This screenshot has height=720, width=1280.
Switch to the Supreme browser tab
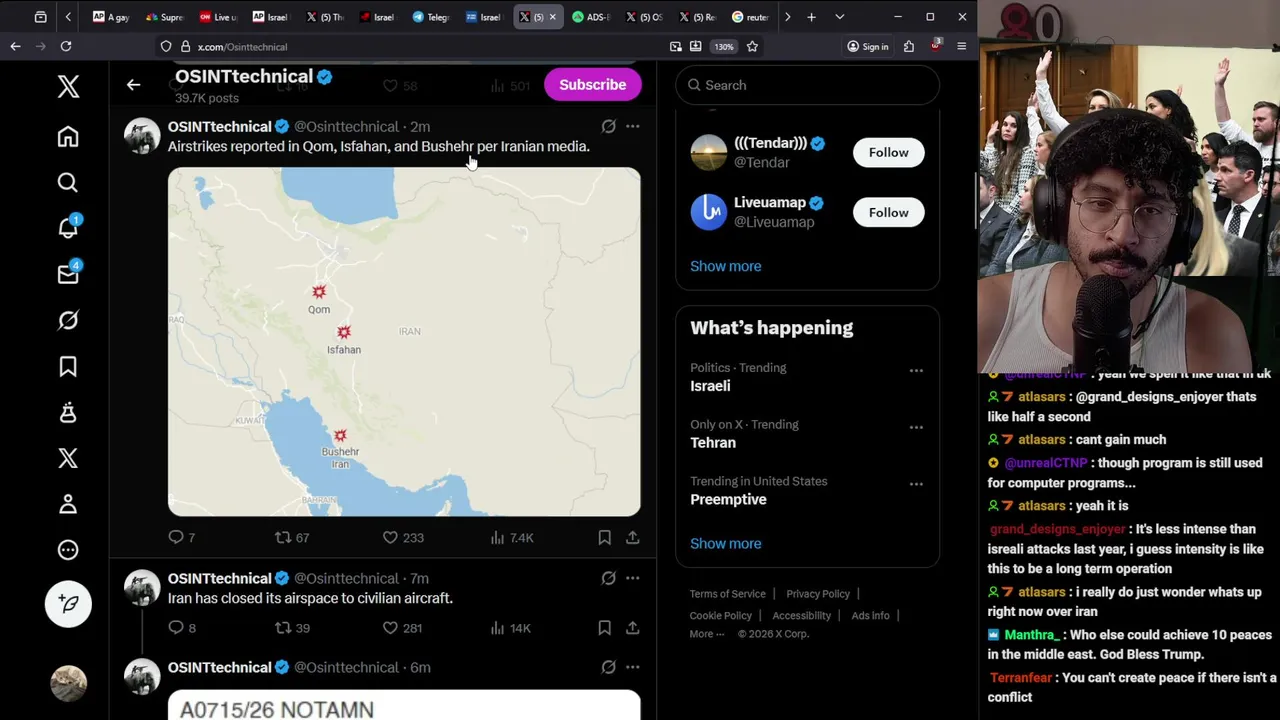point(165,17)
